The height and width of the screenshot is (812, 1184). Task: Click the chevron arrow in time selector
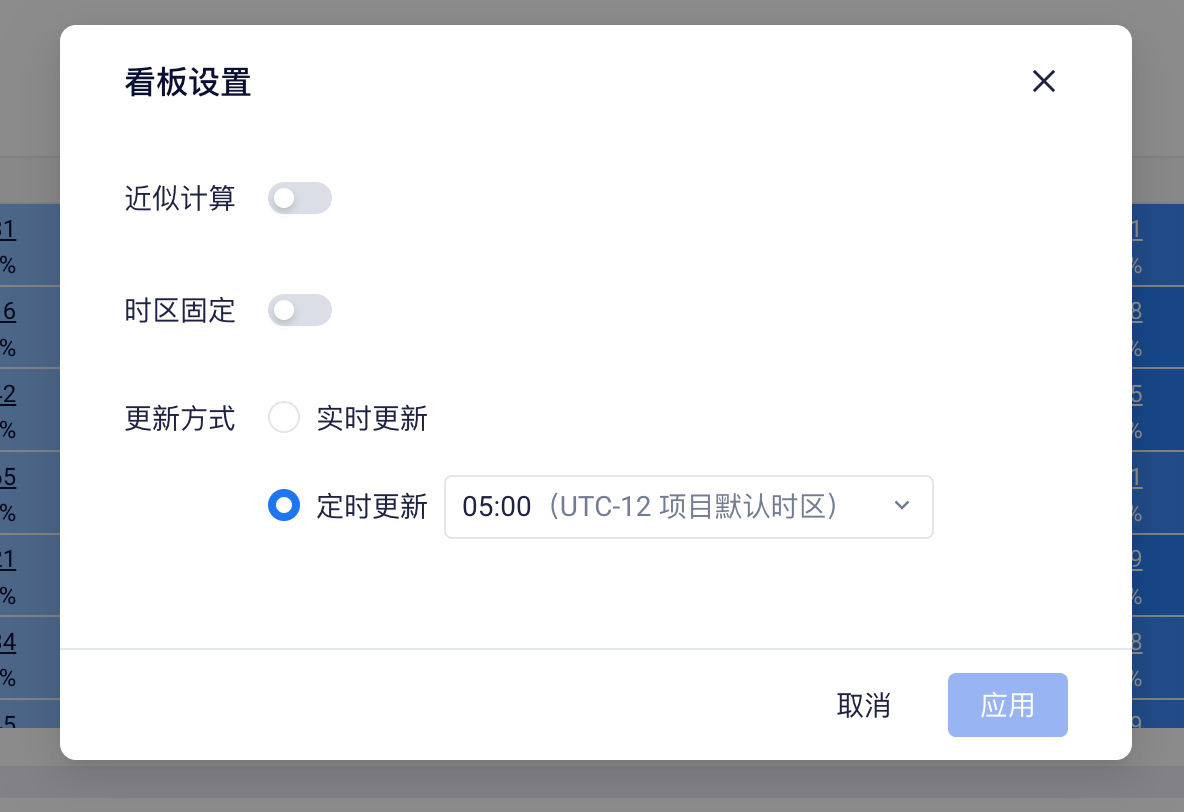902,506
